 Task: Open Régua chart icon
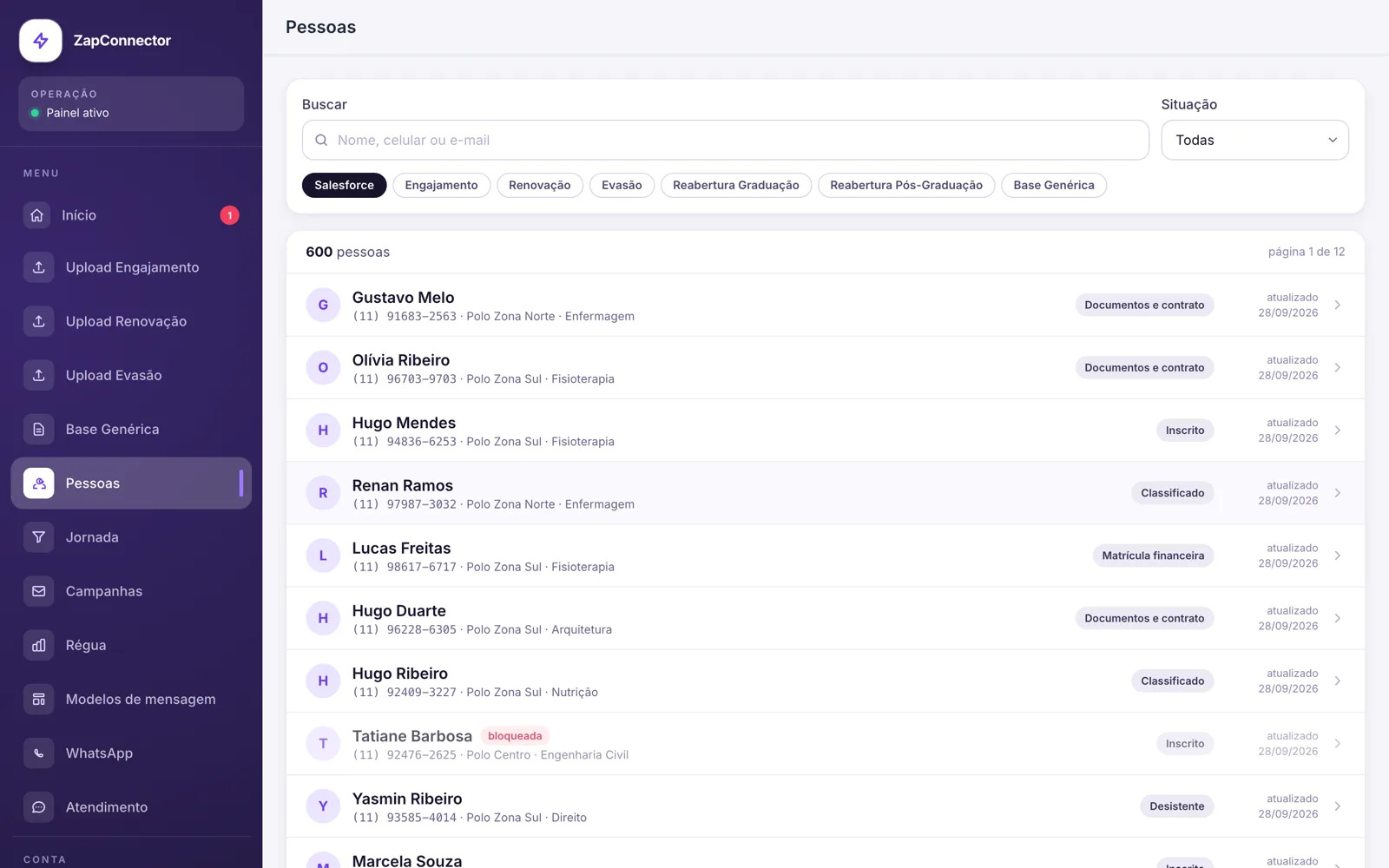pos(38,645)
